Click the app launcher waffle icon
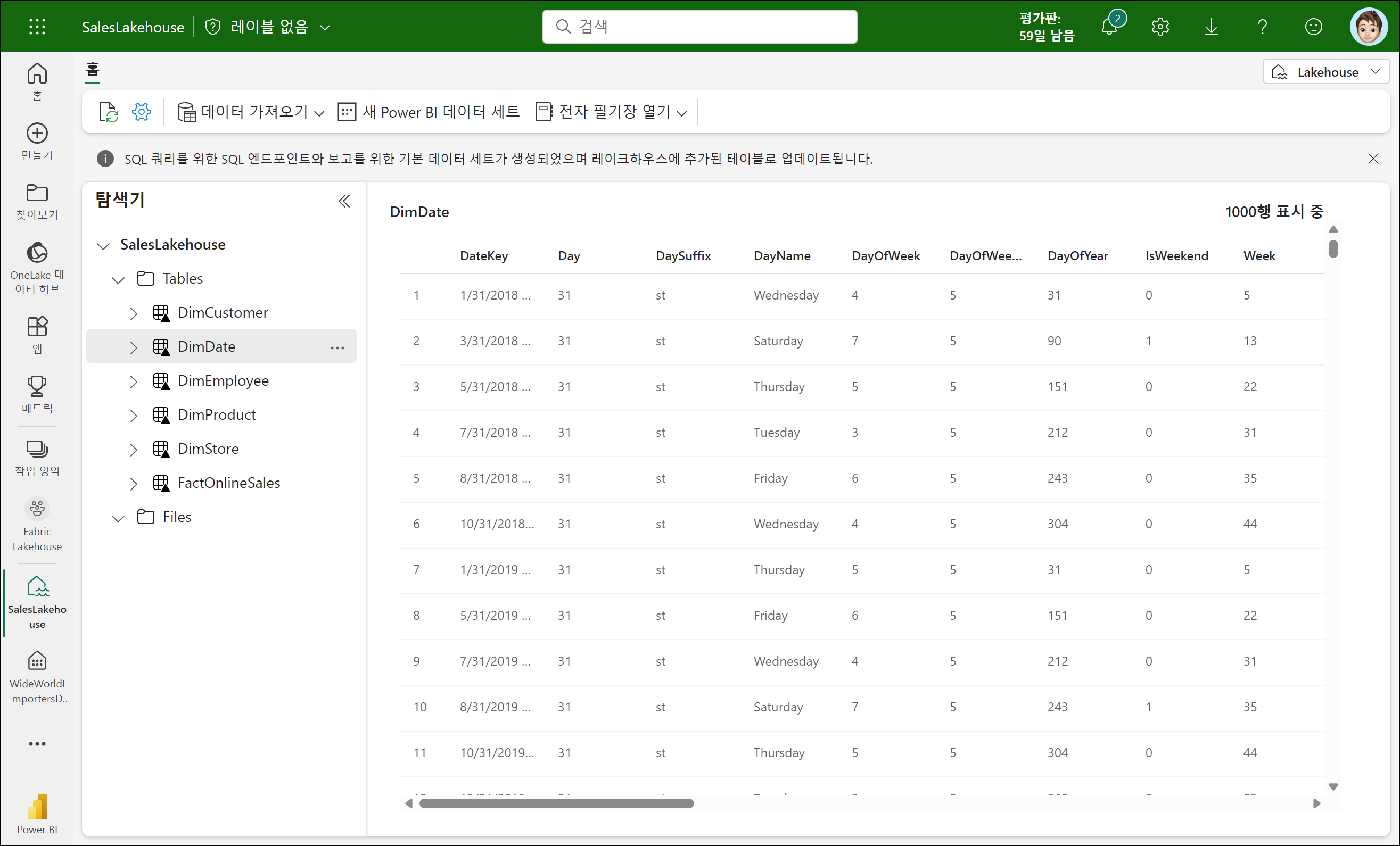 (x=37, y=27)
